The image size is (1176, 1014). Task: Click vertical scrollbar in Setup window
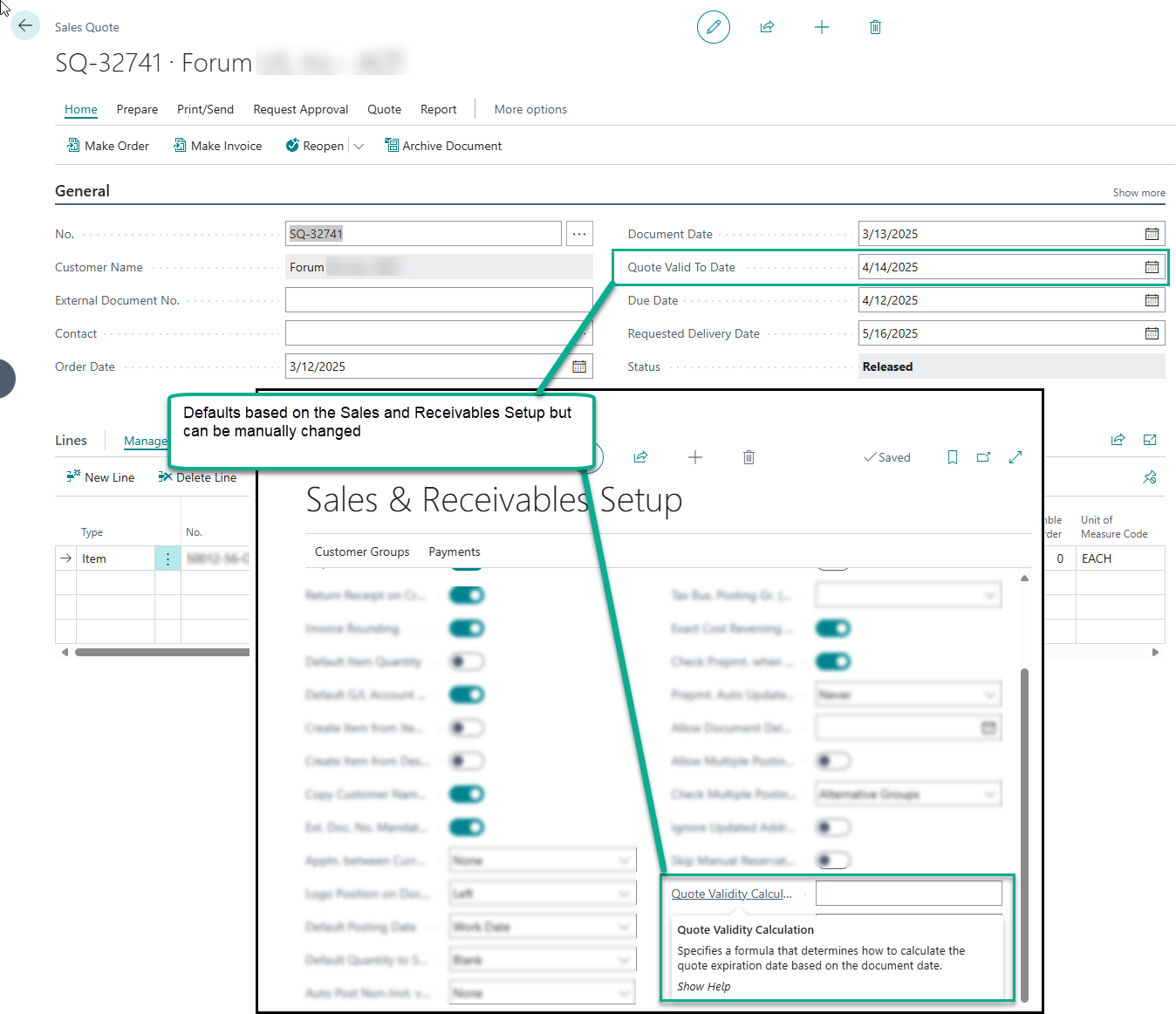point(1024,835)
